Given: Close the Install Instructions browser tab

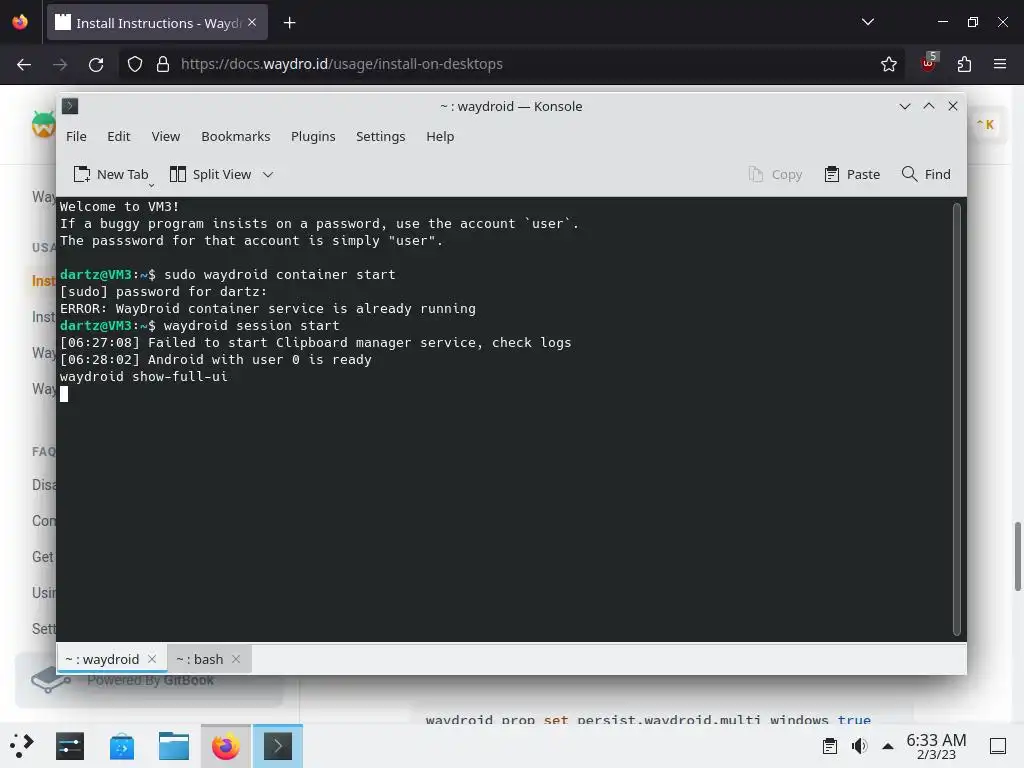Looking at the screenshot, I should [252, 22].
